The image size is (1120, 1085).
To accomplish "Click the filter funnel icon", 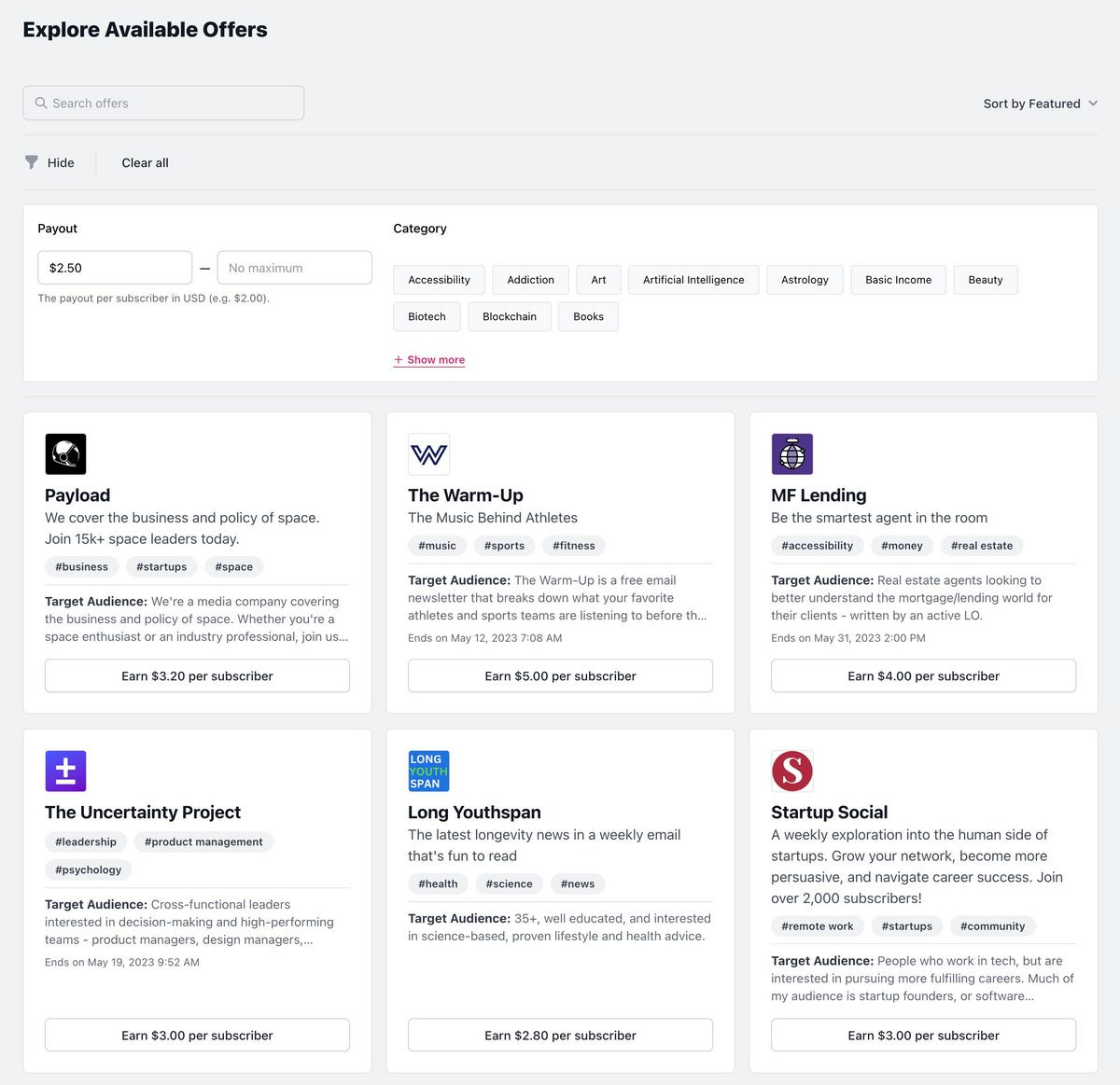I will coord(32,162).
